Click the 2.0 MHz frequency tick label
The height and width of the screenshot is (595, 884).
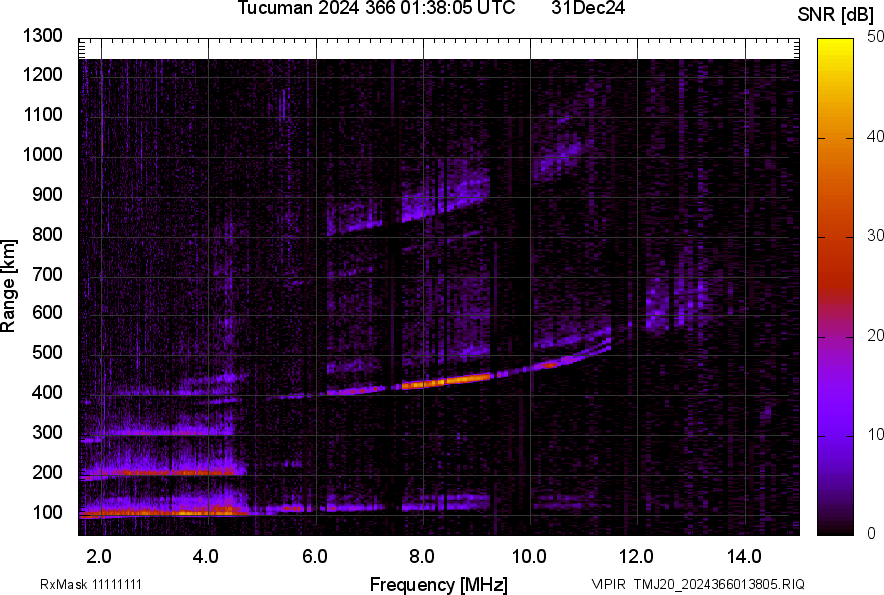[100, 556]
